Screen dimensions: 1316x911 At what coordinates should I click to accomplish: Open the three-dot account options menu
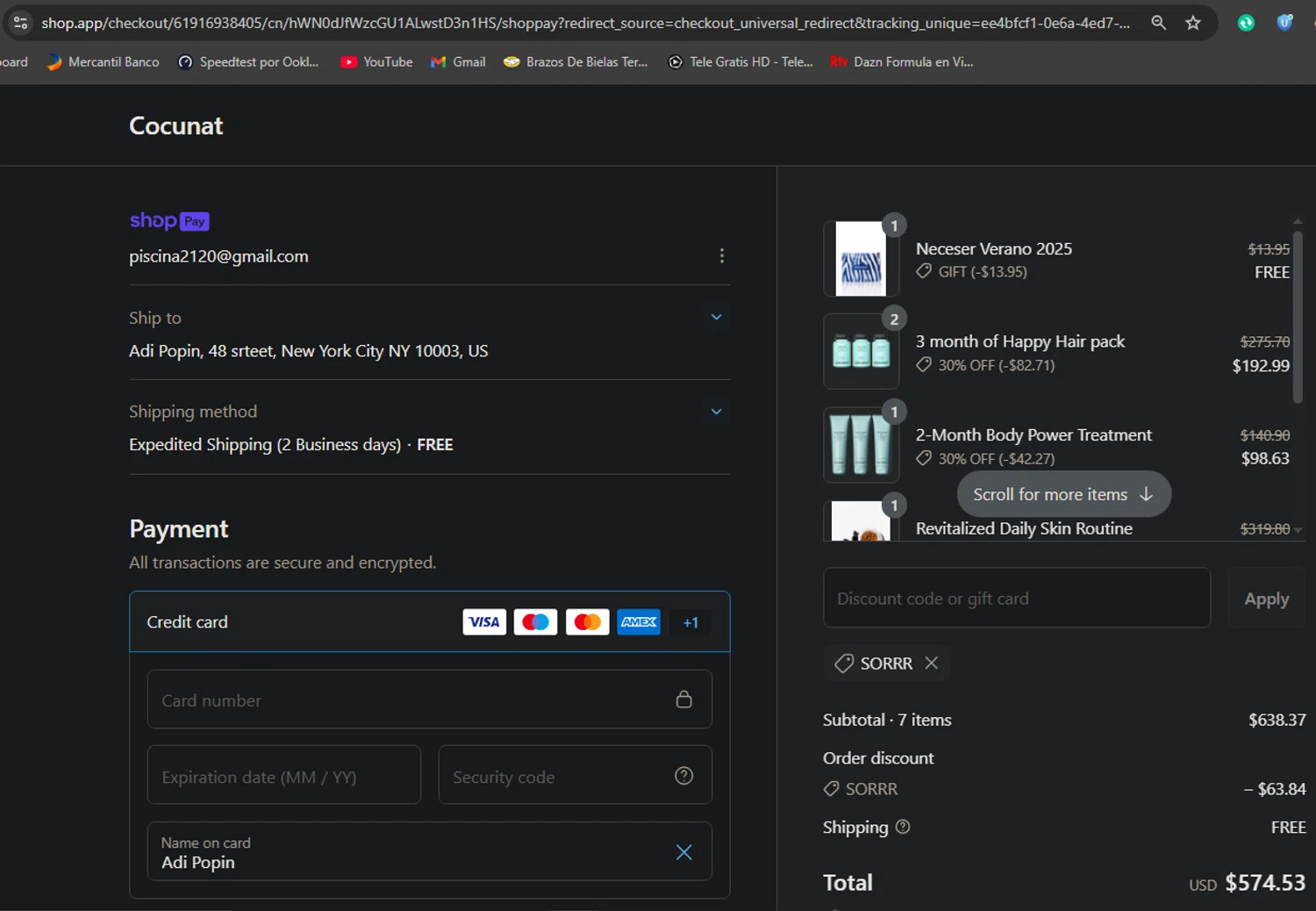pos(721,255)
